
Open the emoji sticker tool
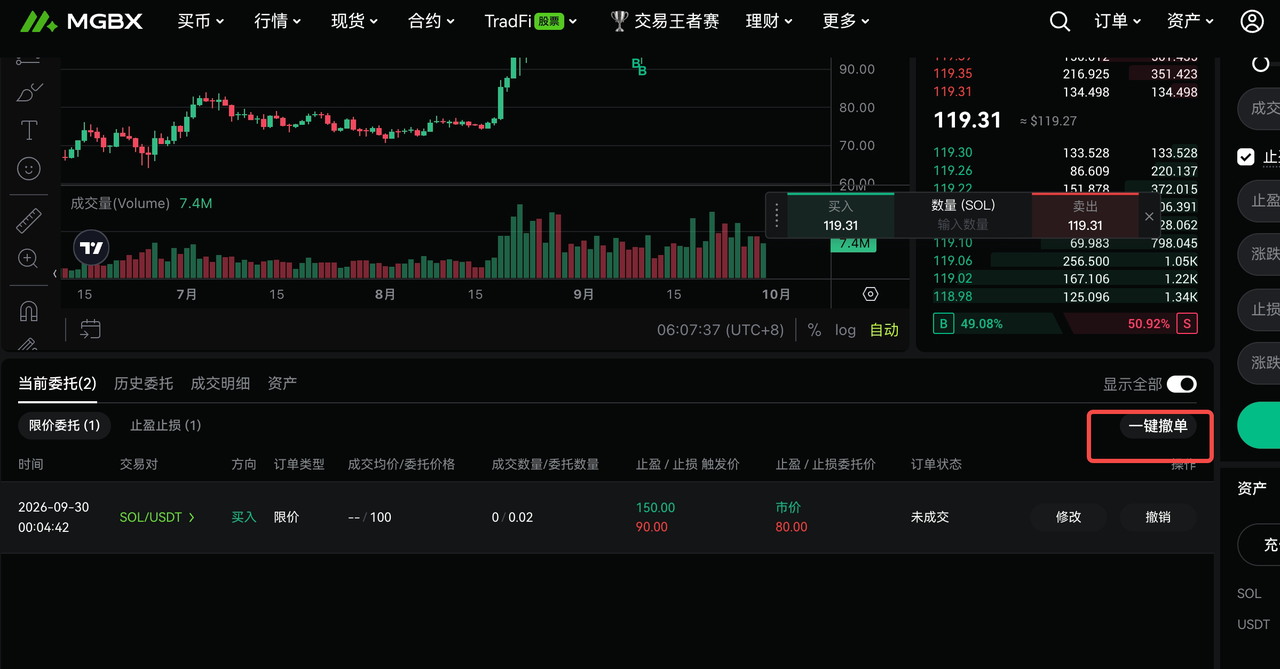(29, 168)
